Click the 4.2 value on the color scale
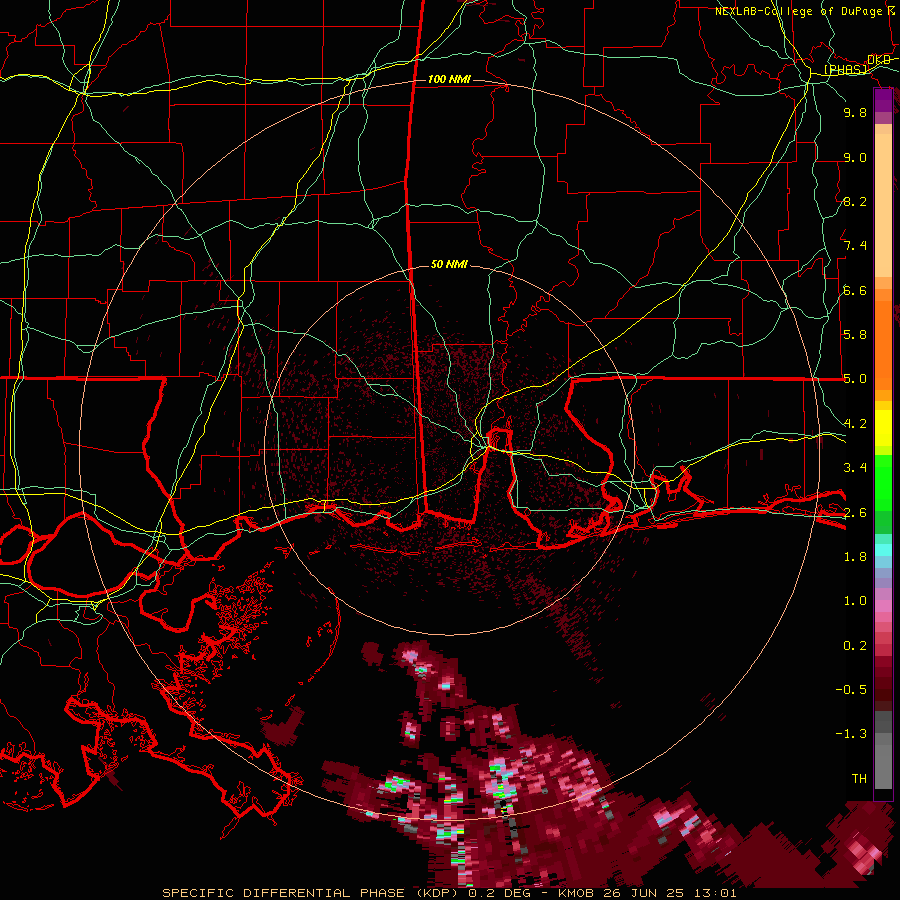The image size is (900, 900). [855, 424]
